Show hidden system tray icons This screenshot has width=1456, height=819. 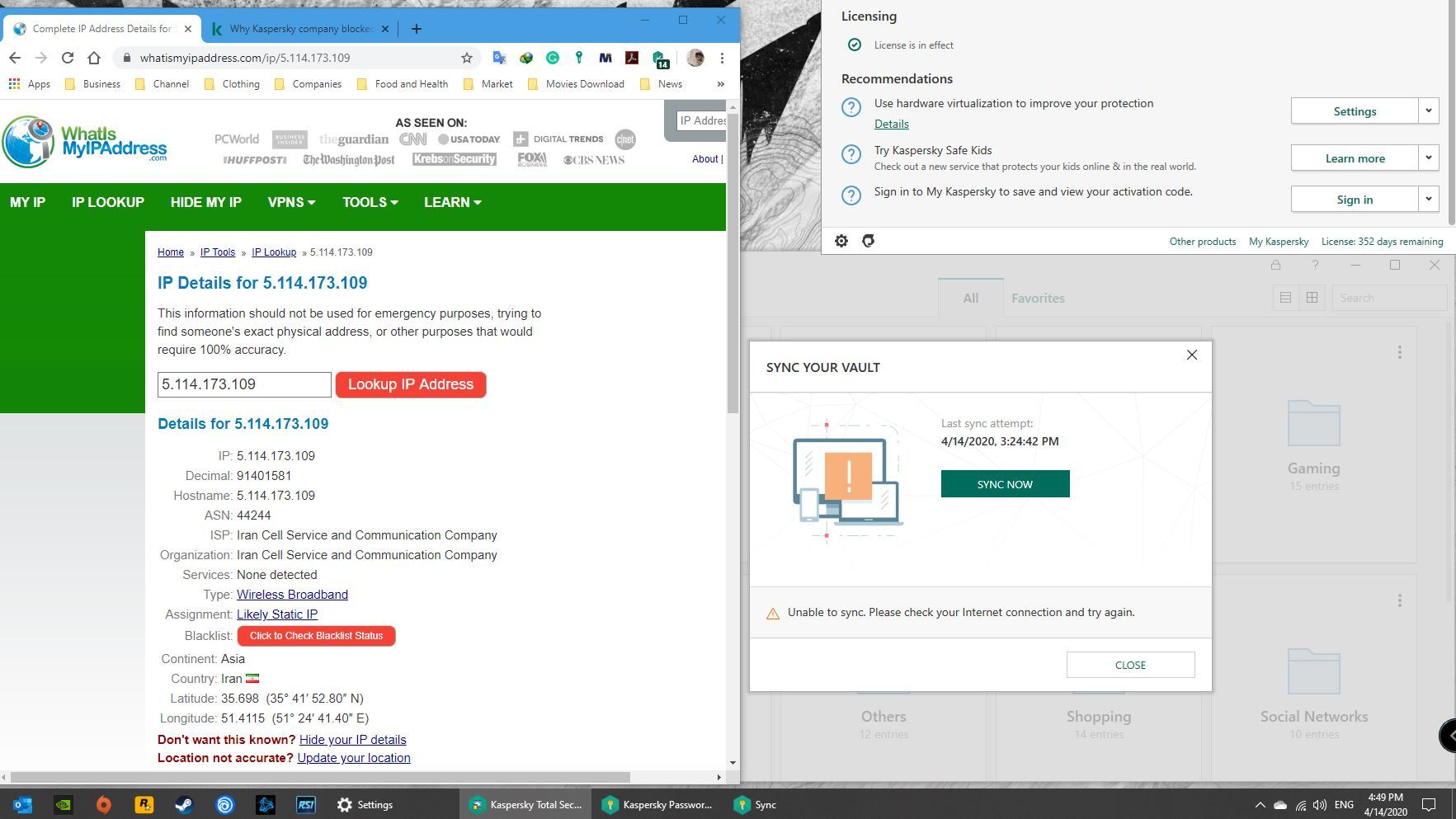tap(1260, 805)
